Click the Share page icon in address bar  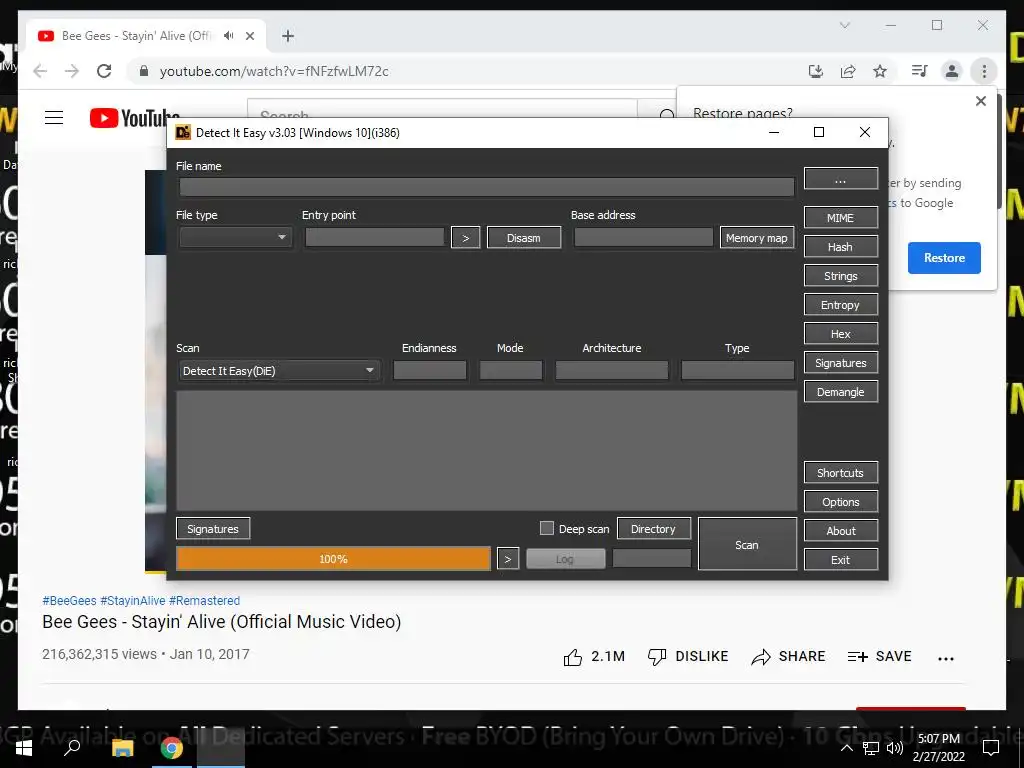tap(848, 71)
